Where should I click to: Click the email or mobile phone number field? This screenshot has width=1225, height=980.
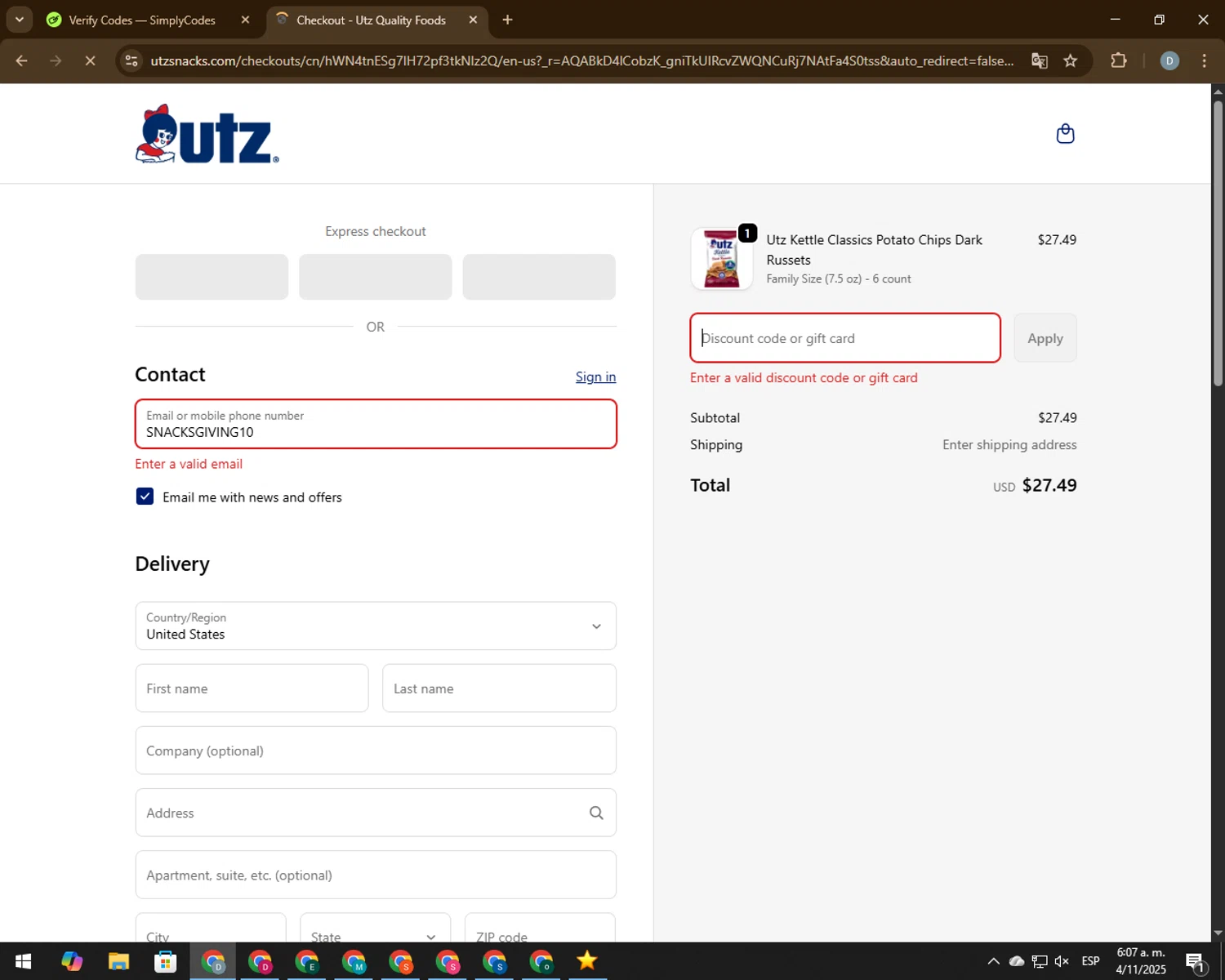point(376,424)
